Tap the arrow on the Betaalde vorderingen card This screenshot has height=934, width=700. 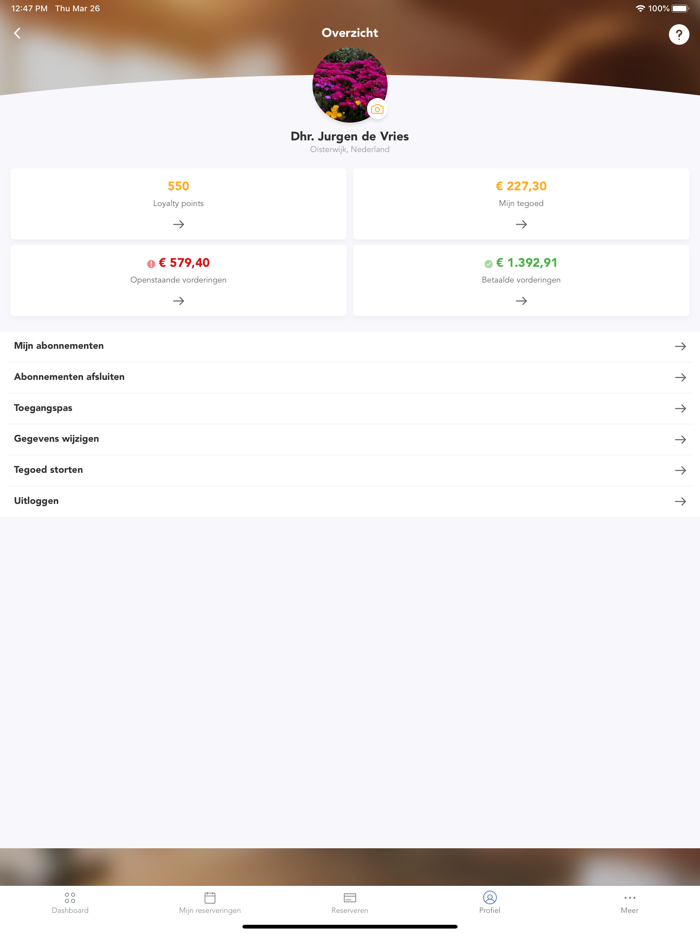pyautogui.click(x=520, y=298)
